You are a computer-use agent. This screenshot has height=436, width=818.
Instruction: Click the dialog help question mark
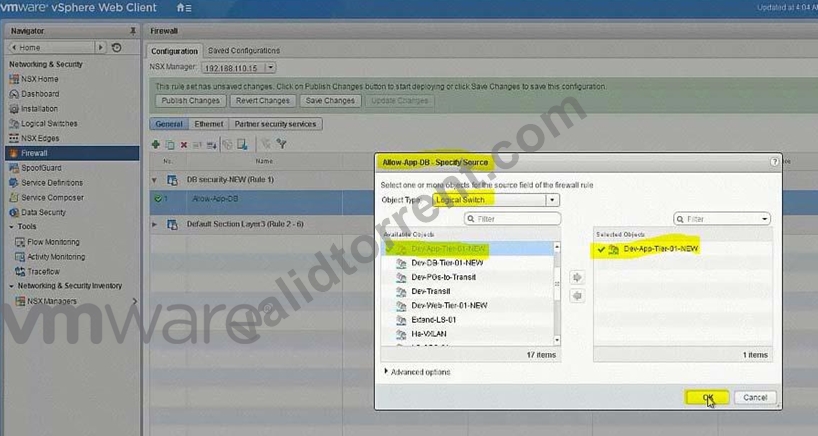[x=774, y=162]
